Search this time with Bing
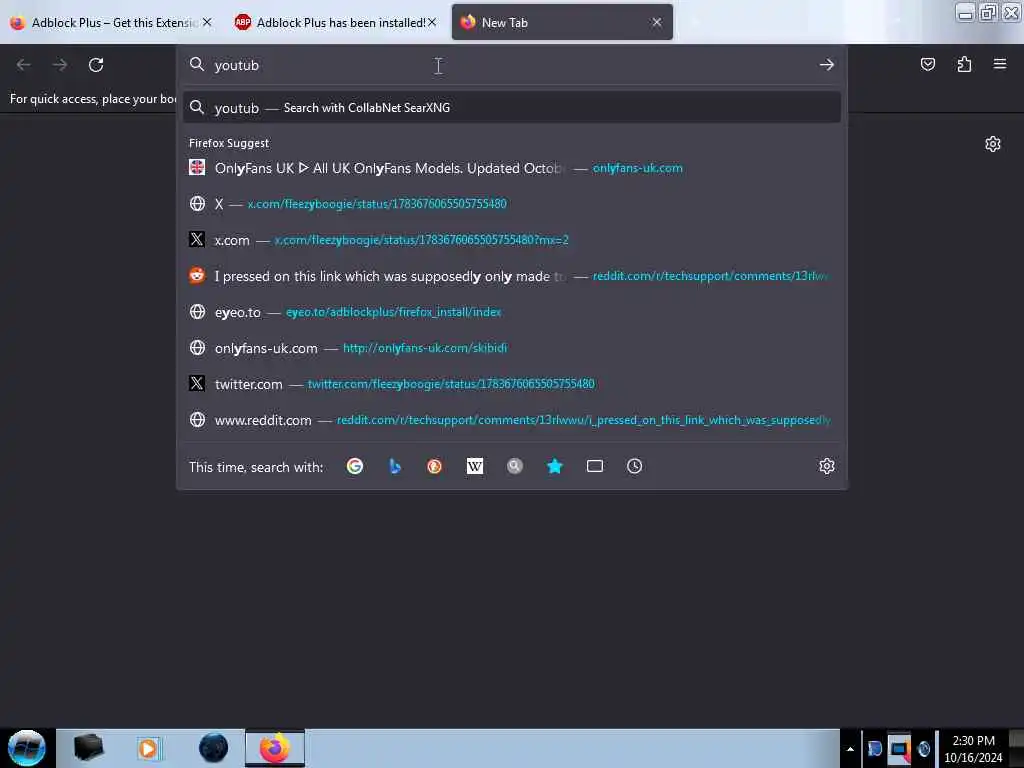Viewport: 1024px width, 768px height. tap(394, 466)
